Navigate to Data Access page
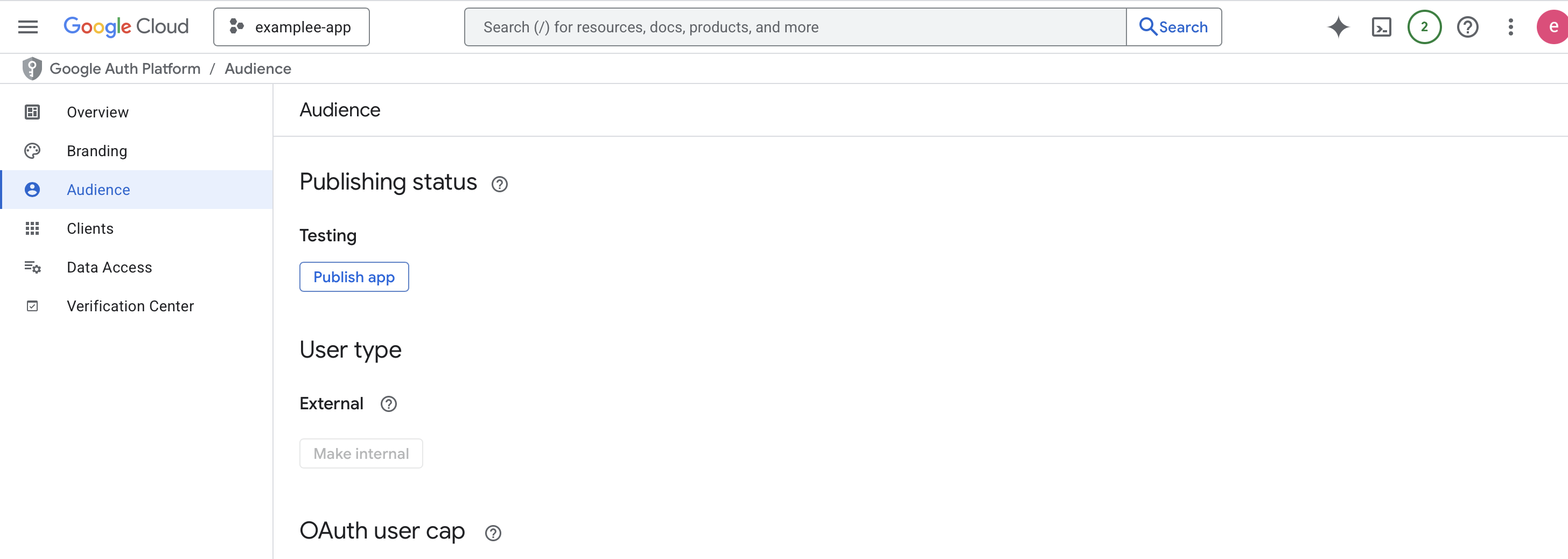This screenshot has height=559, width=1568. (109, 267)
